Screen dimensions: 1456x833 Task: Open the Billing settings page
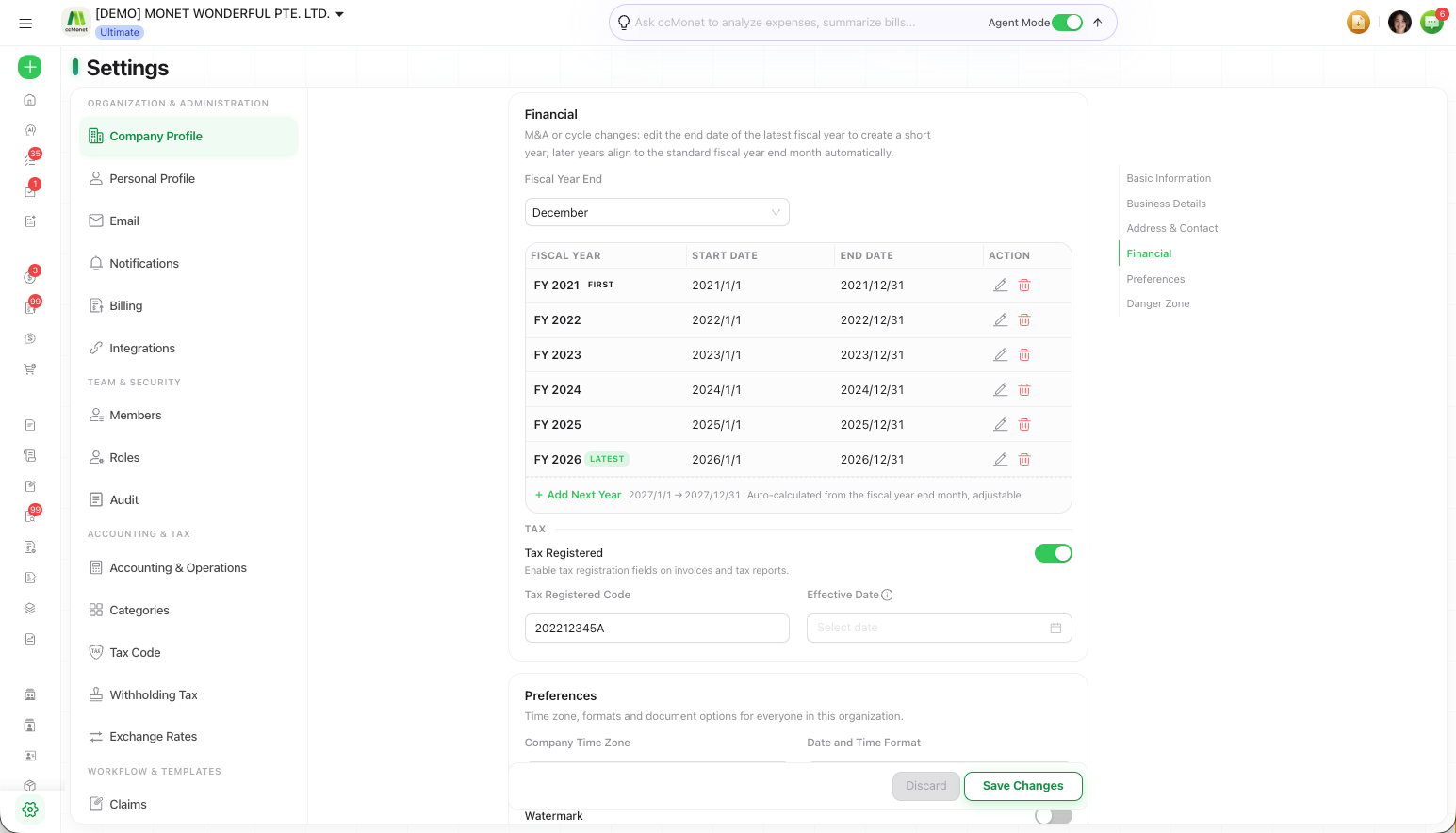pyautogui.click(x=188, y=306)
